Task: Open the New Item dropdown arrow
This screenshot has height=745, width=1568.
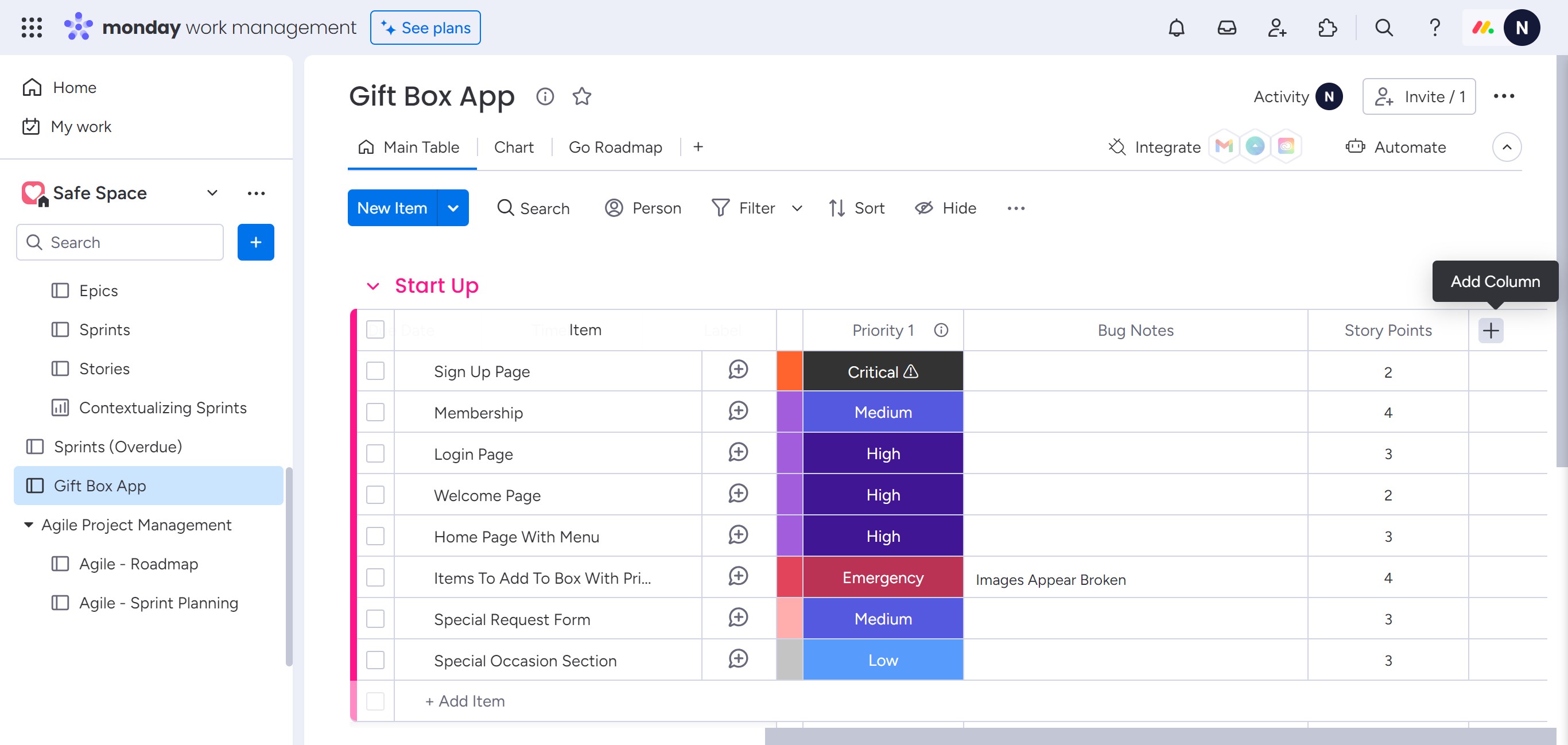Action: pyautogui.click(x=453, y=208)
